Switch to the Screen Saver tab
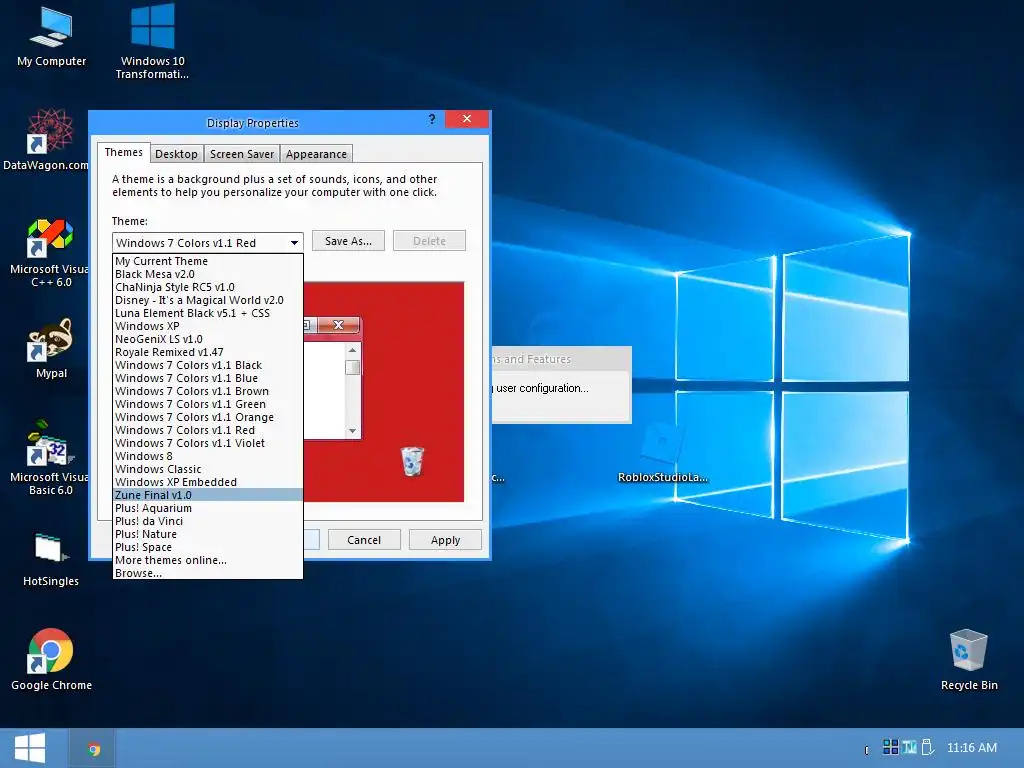This screenshot has height=768, width=1024. click(242, 154)
